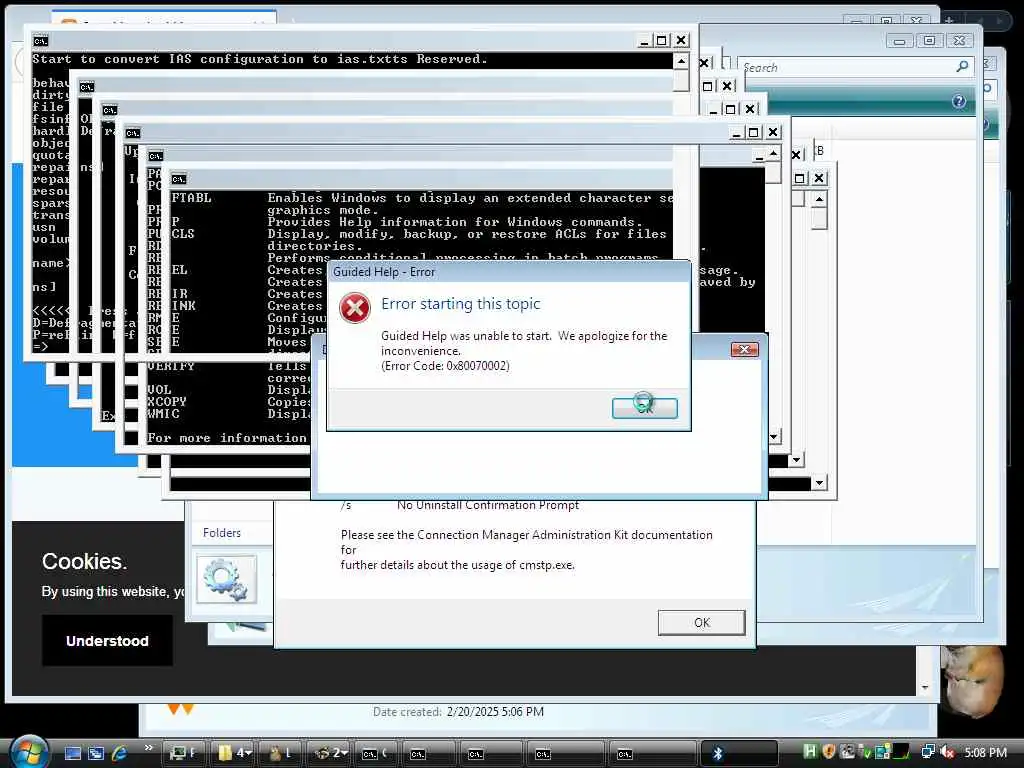Viewport: 1024px width, 768px height.
Task: Click the Bluetooth taskbar button
Action: (x=739, y=753)
